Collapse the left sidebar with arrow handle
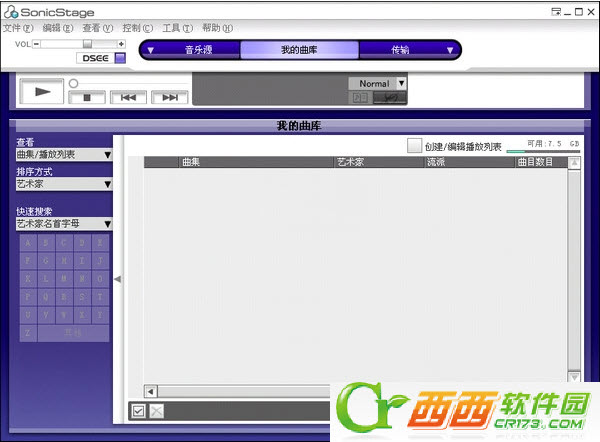This screenshot has height=442, width=600. (x=118, y=279)
